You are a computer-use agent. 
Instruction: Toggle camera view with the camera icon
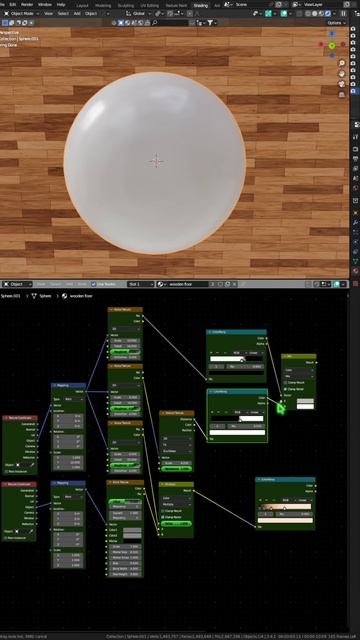pos(342,84)
